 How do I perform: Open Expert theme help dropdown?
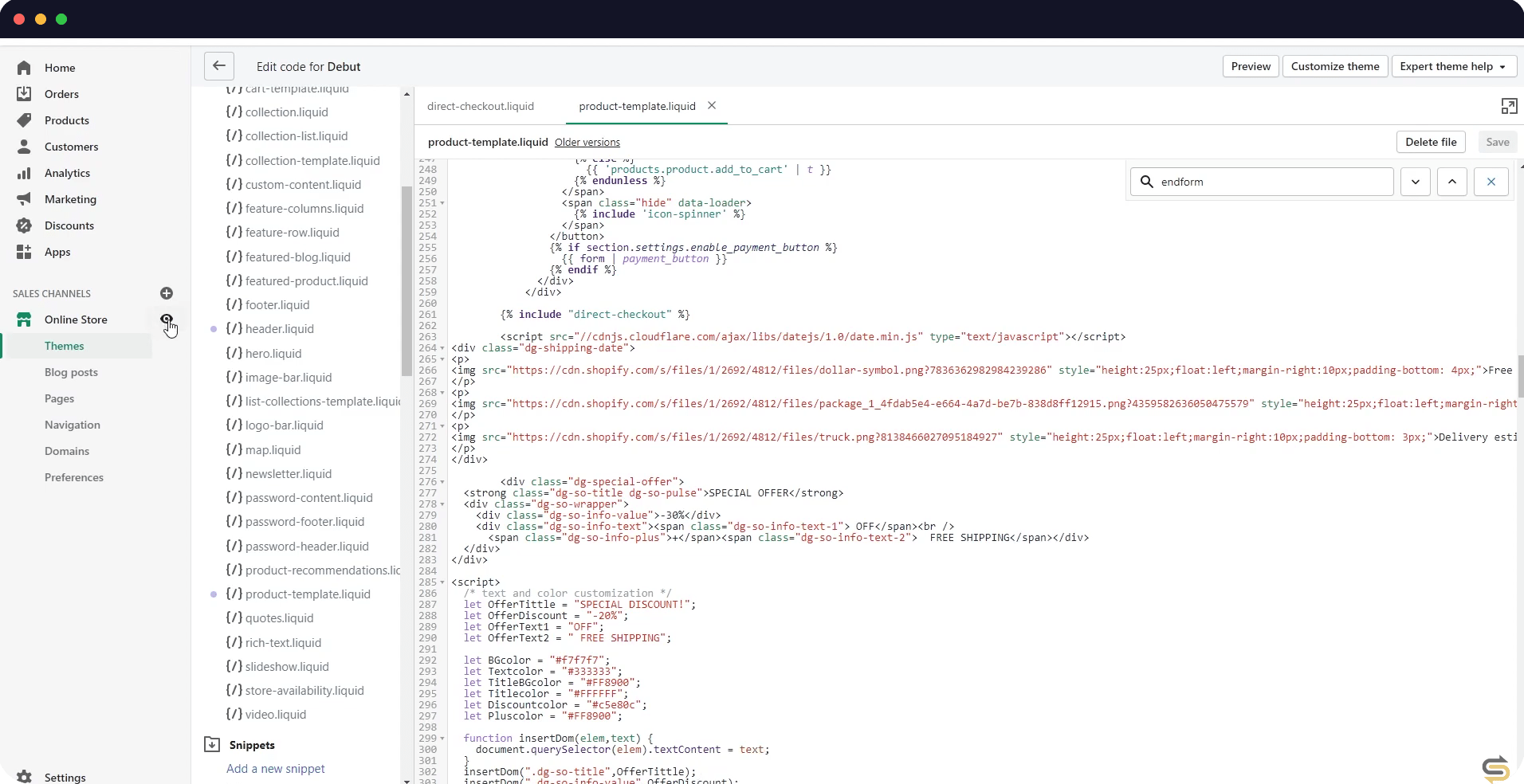(x=1452, y=66)
